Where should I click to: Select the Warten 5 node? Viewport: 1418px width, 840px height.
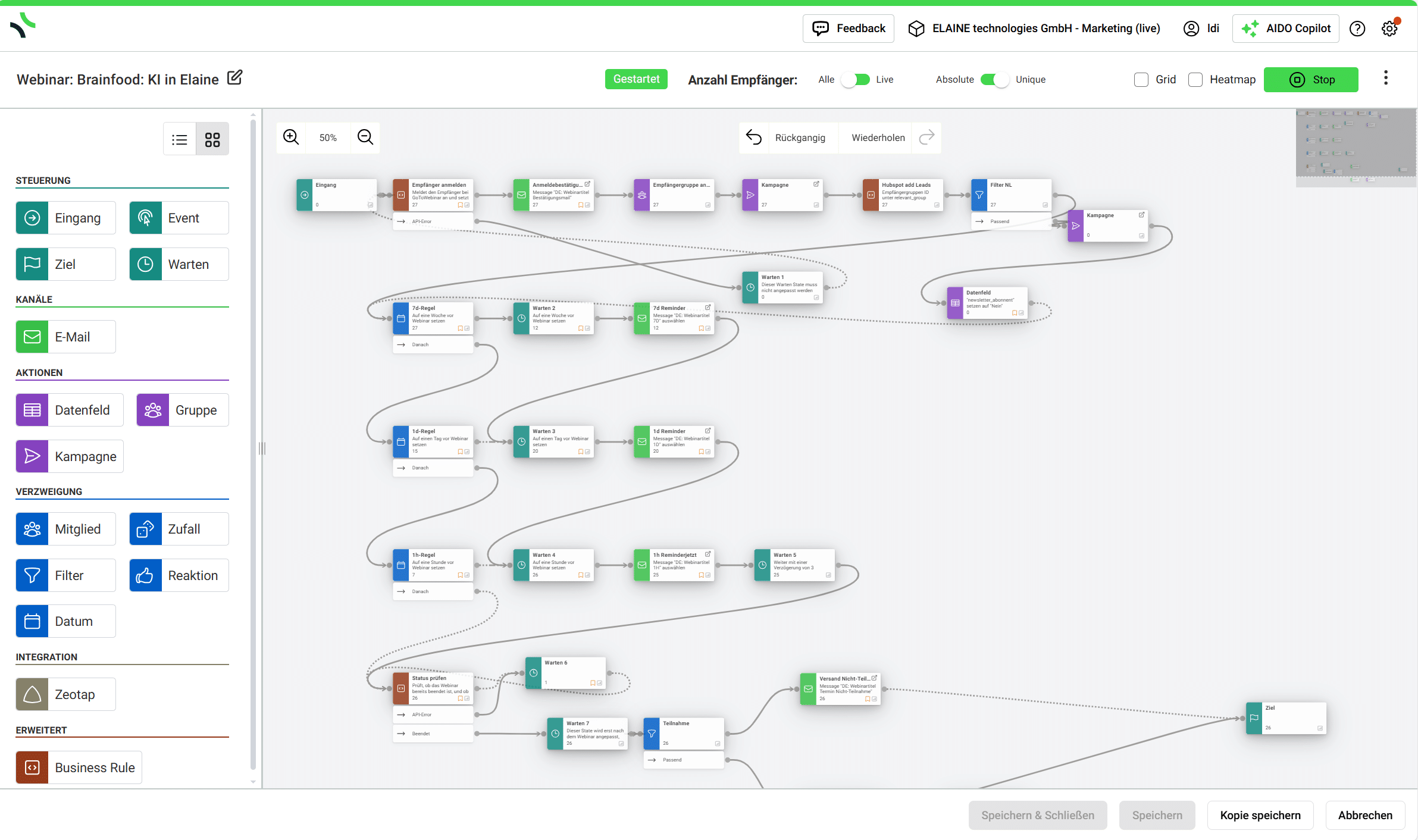(795, 565)
